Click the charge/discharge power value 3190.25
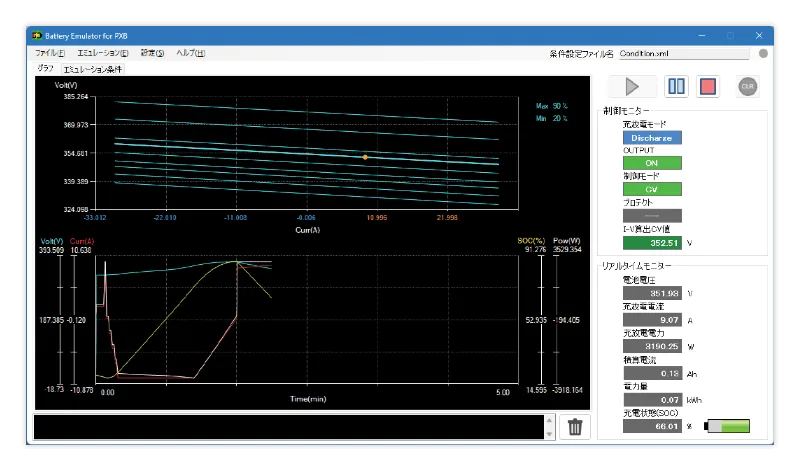The width and height of the screenshot is (800, 470). tap(652, 346)
